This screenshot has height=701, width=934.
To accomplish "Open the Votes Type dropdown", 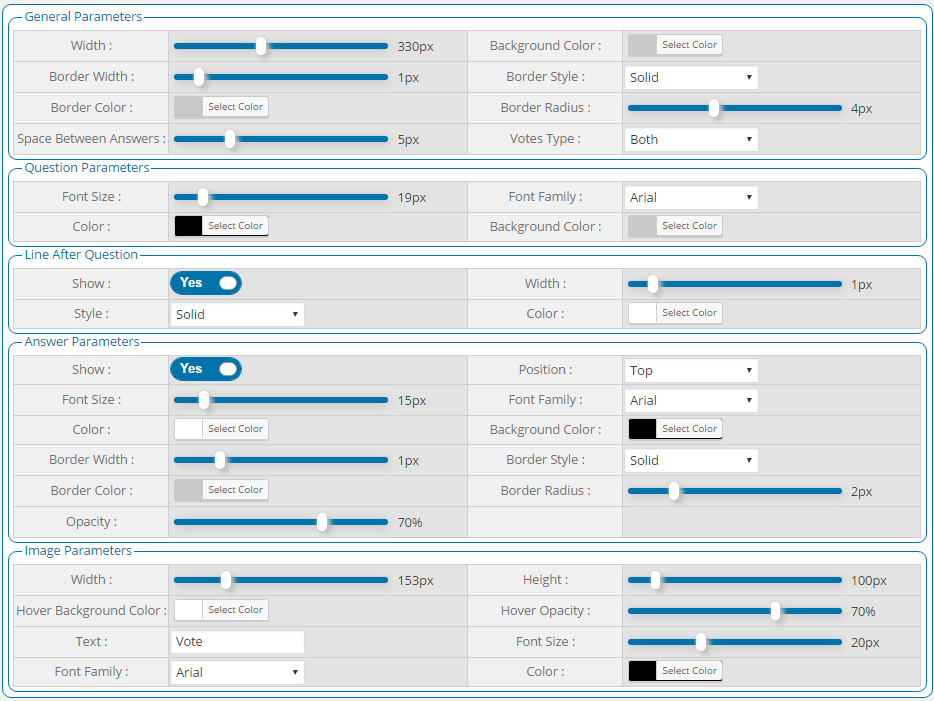I will click(x=691, y=139).
